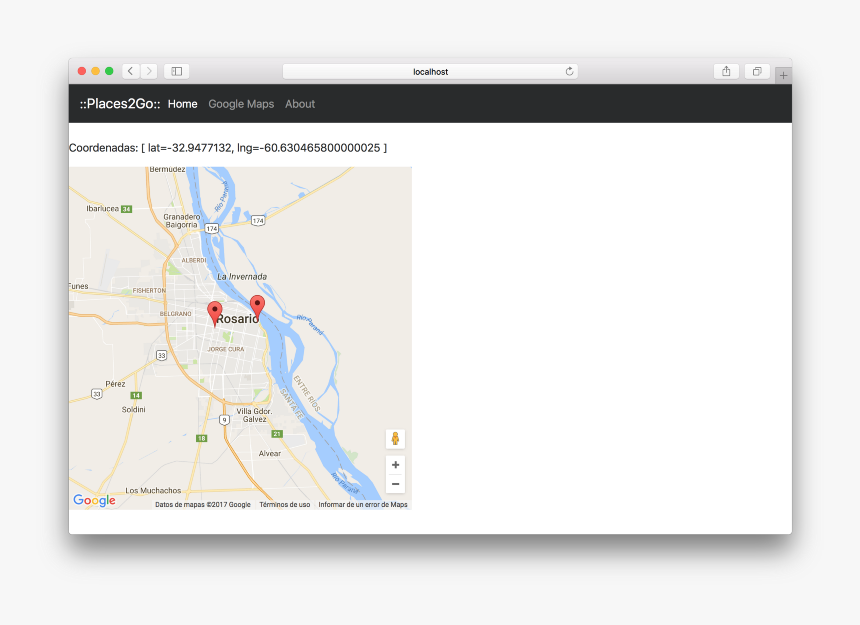Viewport: 860px width, 625px height.
Task: Click the zoom in plus icon
Action: tap(395, 464)
